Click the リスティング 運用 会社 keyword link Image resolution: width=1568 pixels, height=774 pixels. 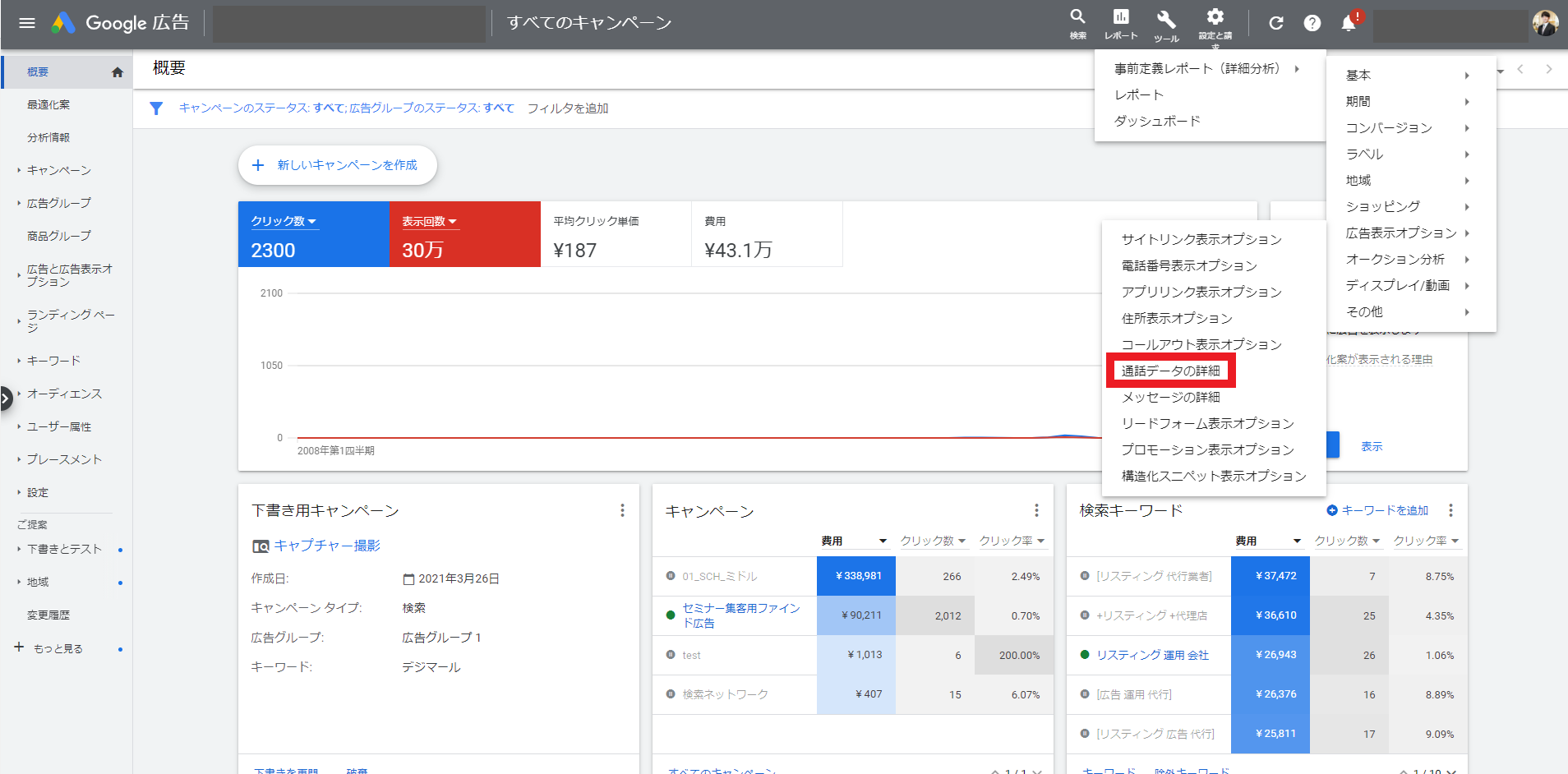coord(1152,655)
